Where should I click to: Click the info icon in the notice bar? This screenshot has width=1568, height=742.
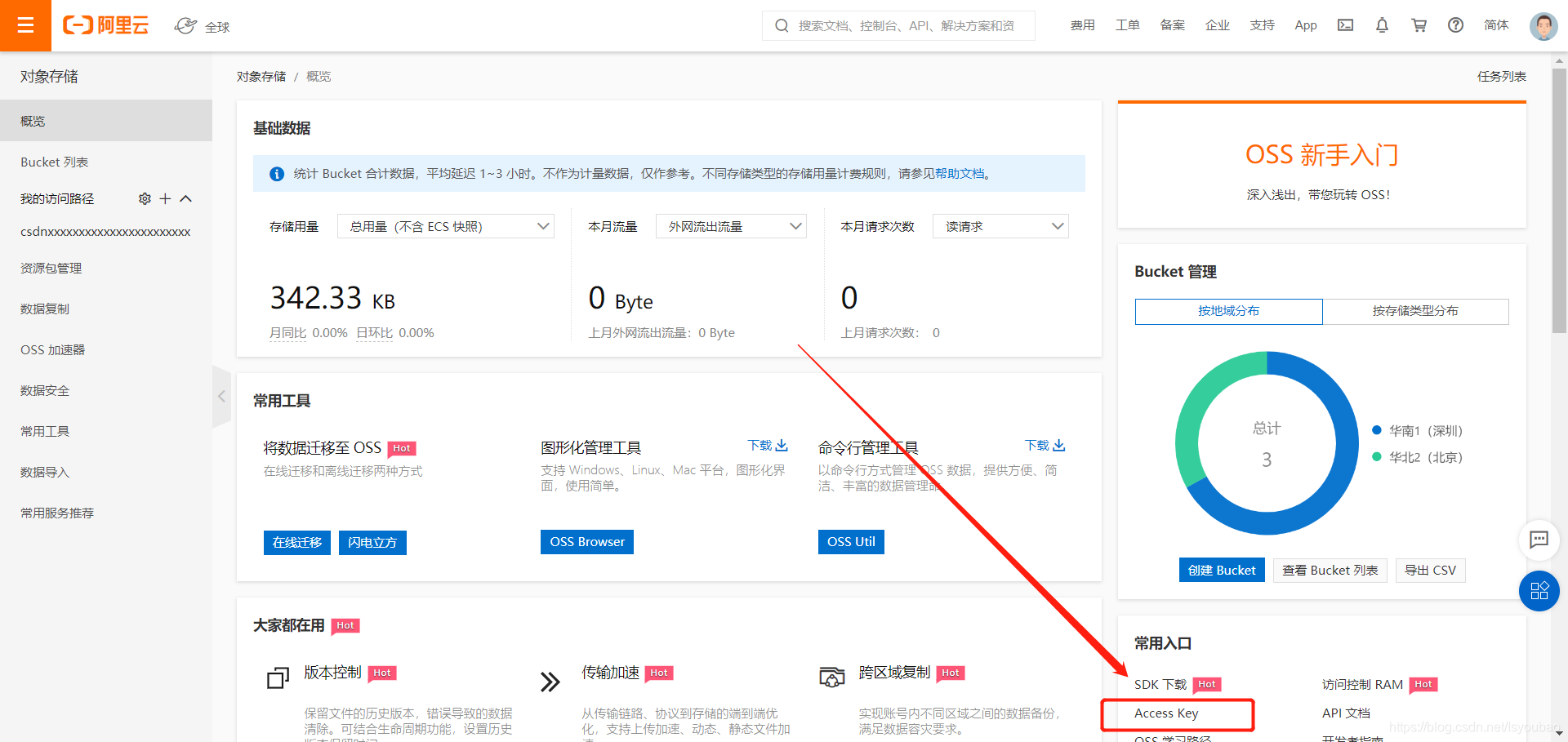(277, 174)
